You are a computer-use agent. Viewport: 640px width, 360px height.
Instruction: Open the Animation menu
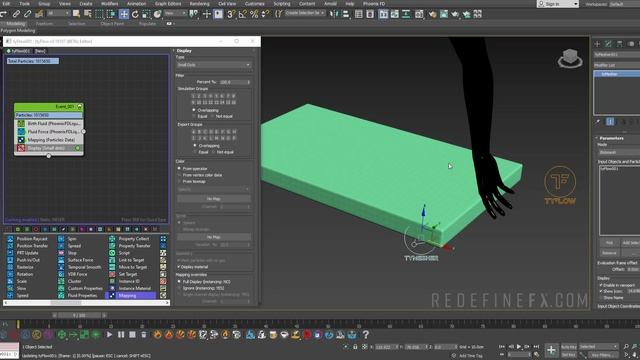[136, 4]
